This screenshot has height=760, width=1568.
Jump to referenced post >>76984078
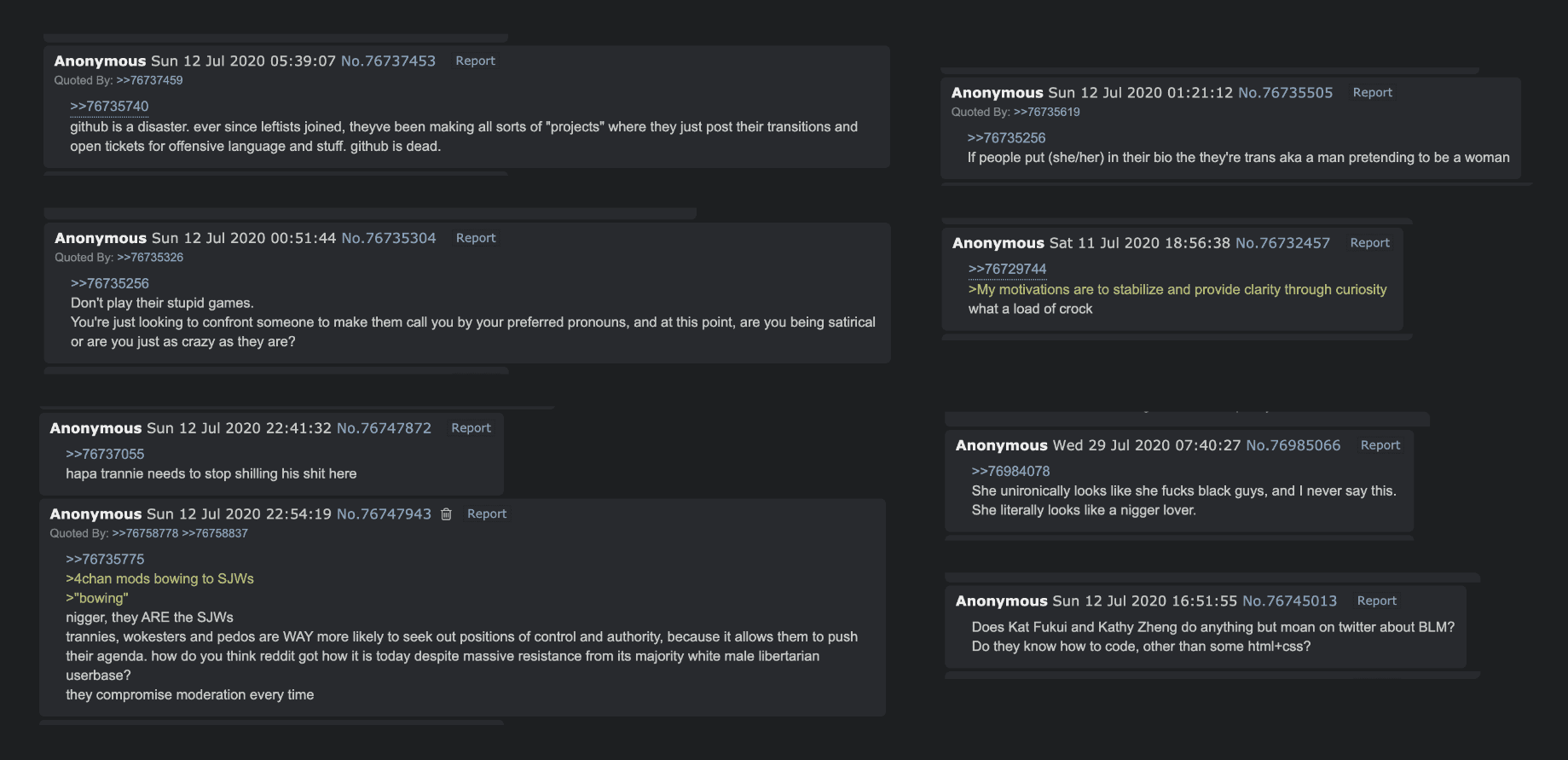click(1010, 472)
